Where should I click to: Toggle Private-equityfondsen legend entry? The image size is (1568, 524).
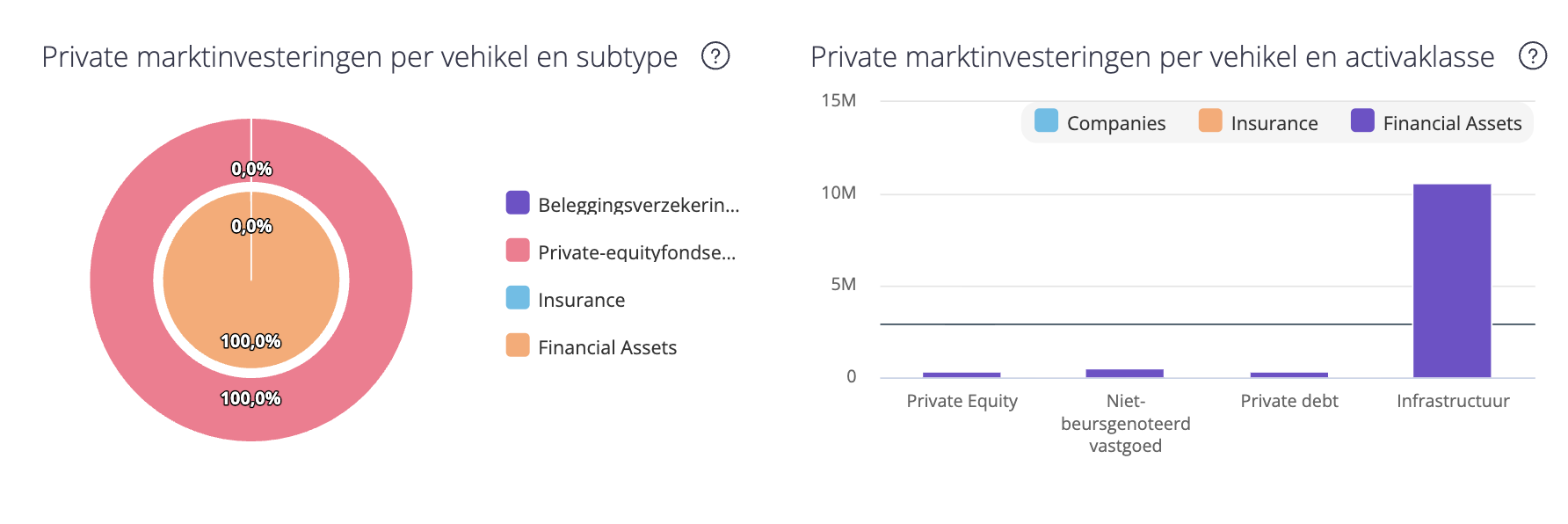tap(636, 252)
